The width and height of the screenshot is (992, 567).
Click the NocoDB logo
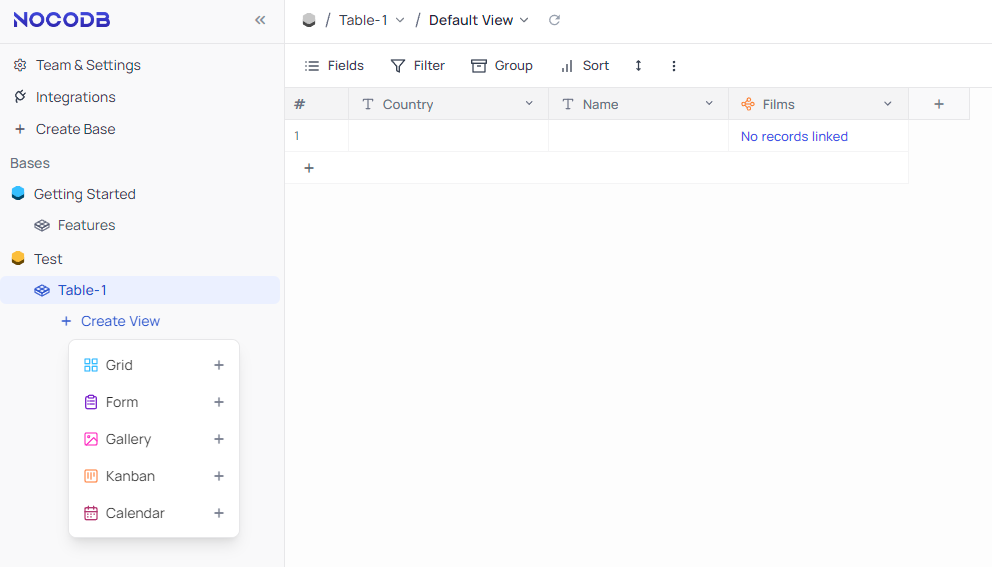coord(61,20)
